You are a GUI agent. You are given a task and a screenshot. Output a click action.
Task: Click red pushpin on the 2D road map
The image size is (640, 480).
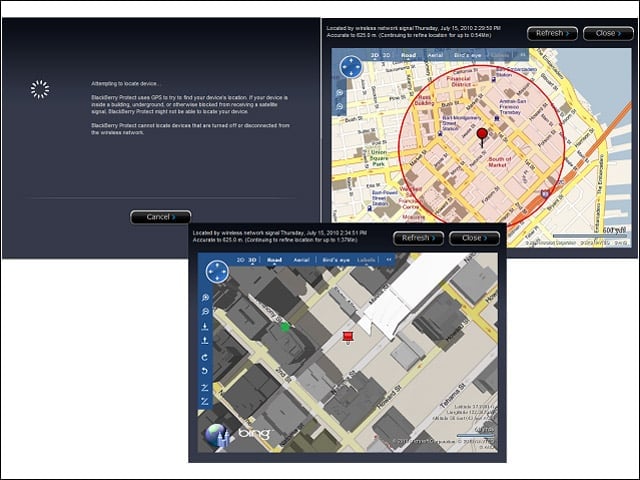tap(482, 137)
